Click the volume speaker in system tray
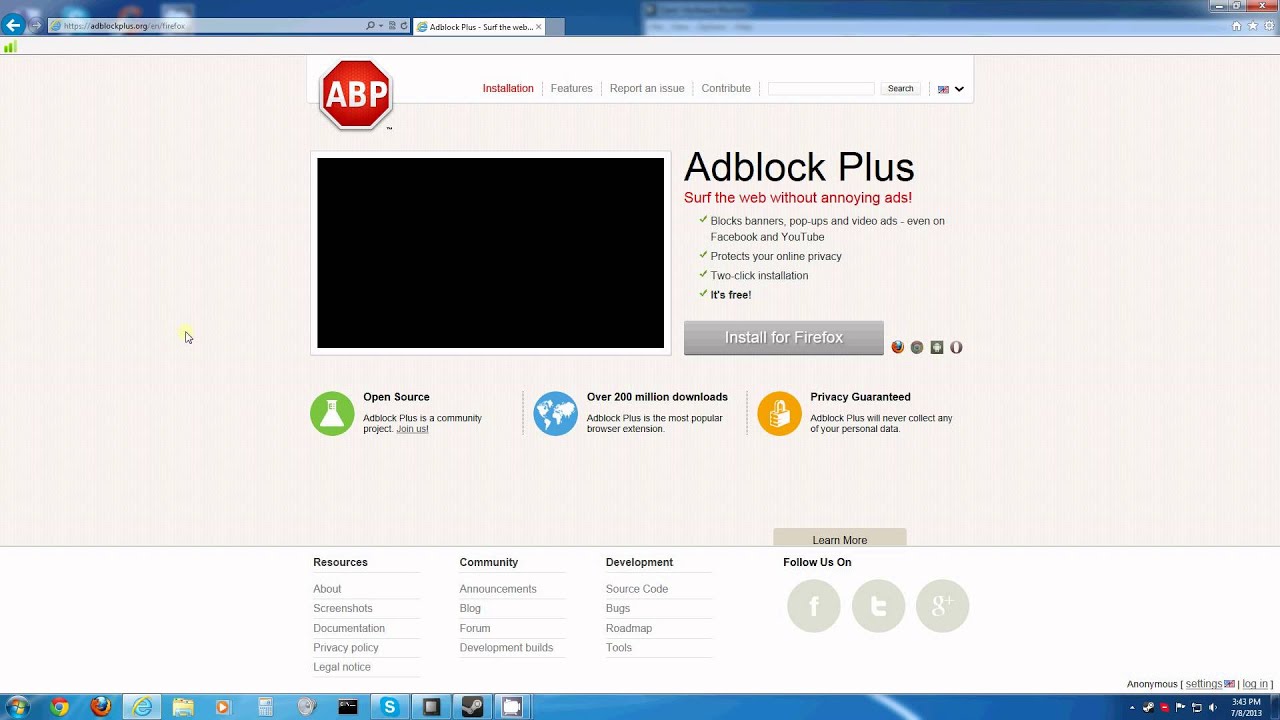This screenshot has height=720, width=1280. (x=1212, y=707)
